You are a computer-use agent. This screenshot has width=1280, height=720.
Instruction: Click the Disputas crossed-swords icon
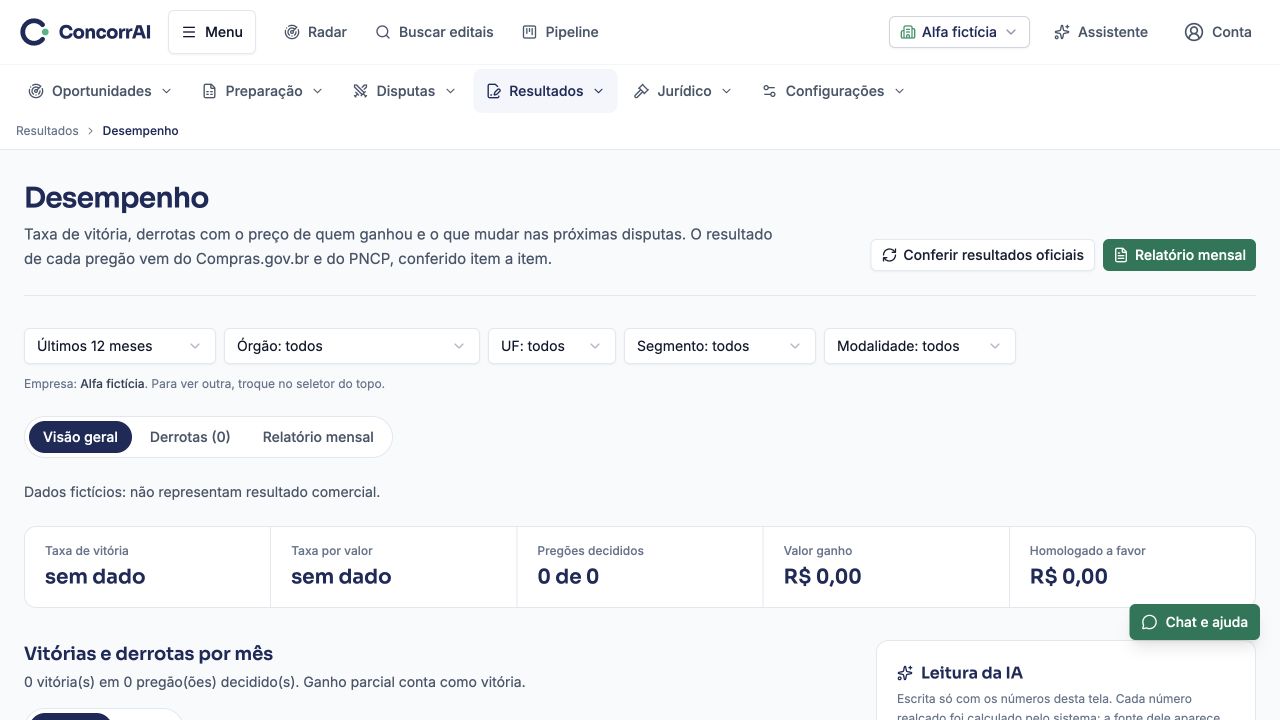[361, 91]
